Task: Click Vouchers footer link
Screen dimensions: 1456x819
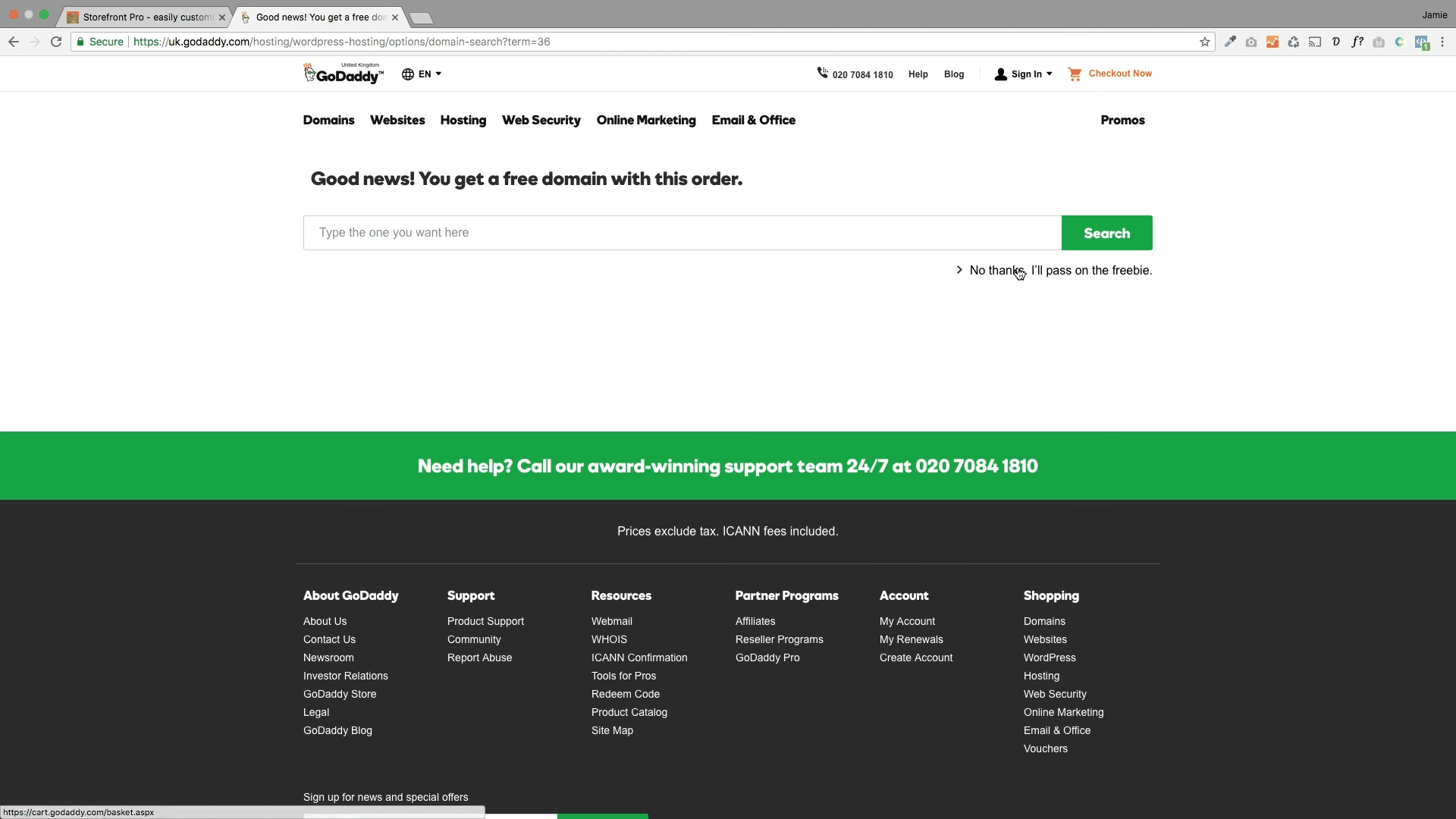Action: 1045,748
